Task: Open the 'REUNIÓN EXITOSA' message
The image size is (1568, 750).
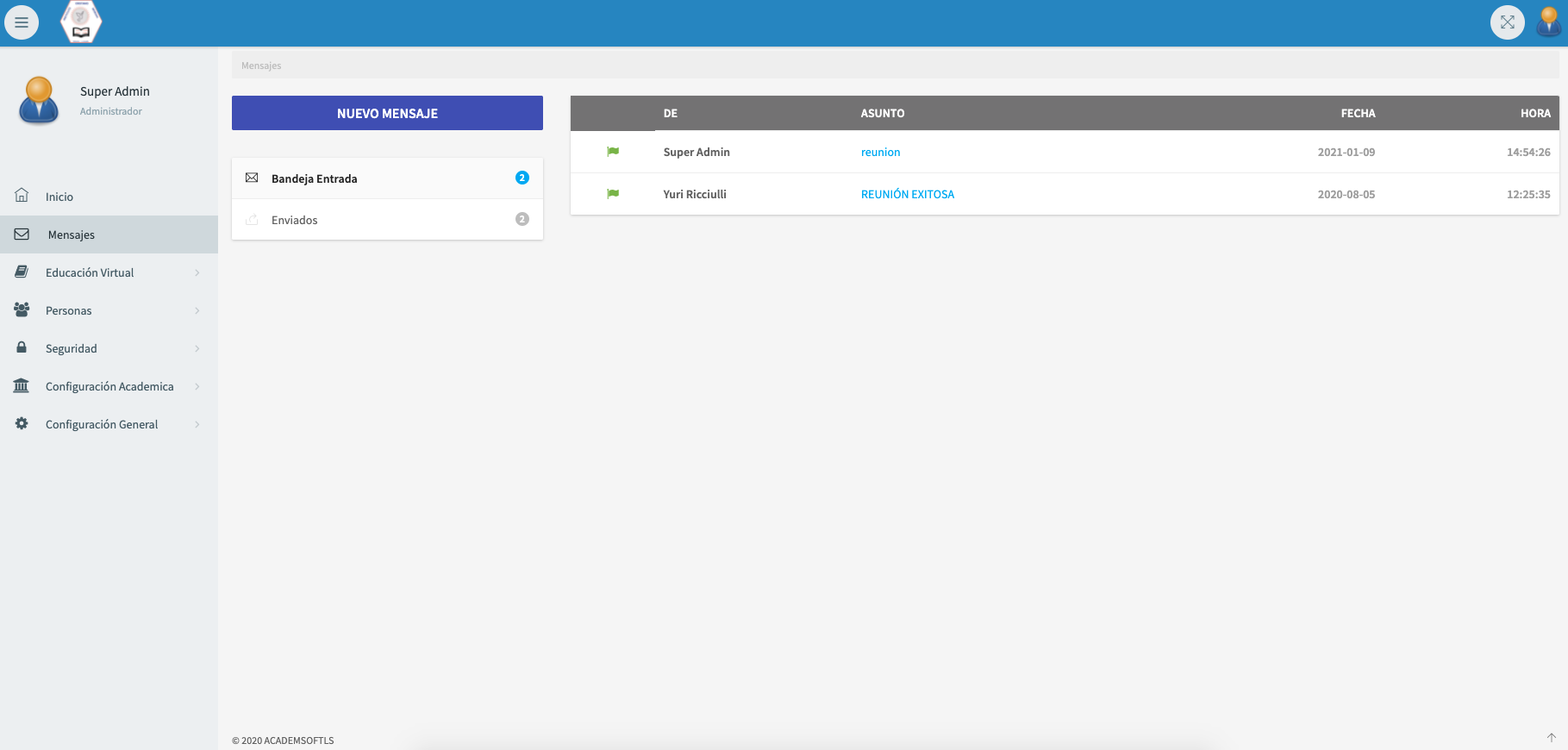Action: (x=907, y=195)
